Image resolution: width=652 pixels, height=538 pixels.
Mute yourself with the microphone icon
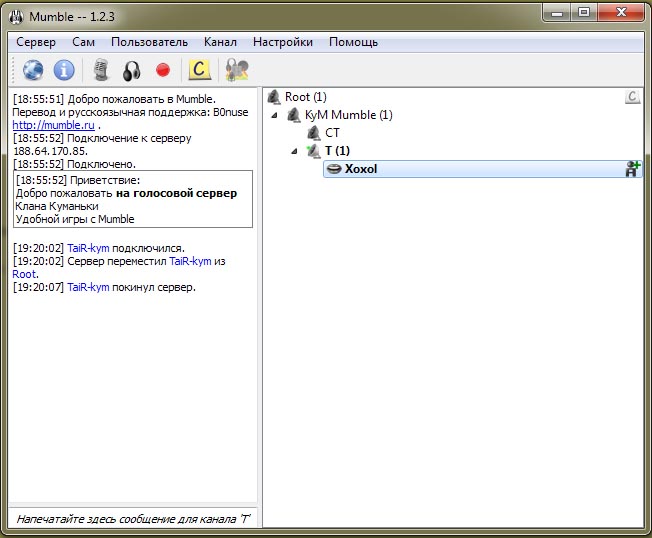[101, 70]
